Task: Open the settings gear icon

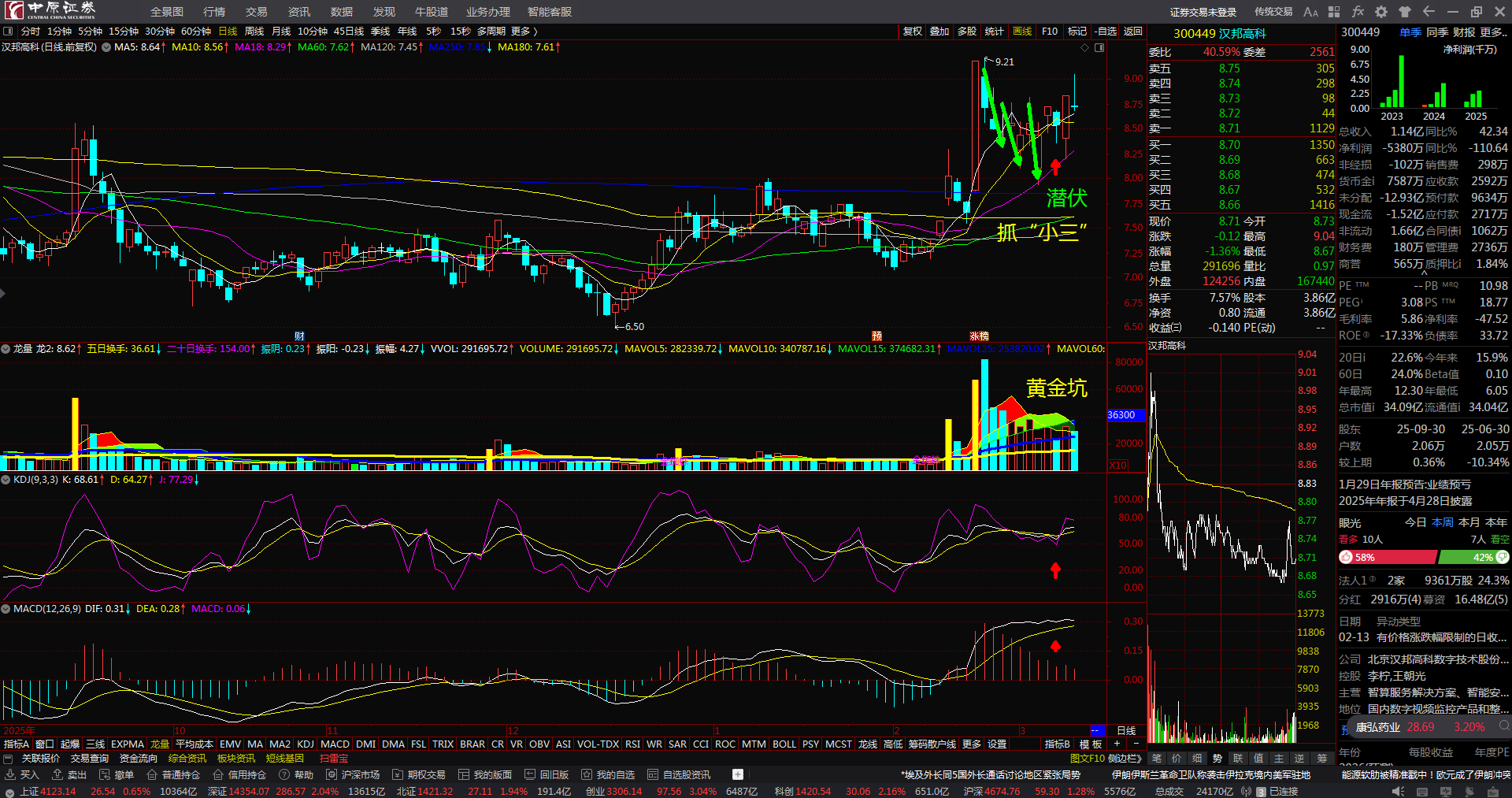Action: tap(1381, 12)
